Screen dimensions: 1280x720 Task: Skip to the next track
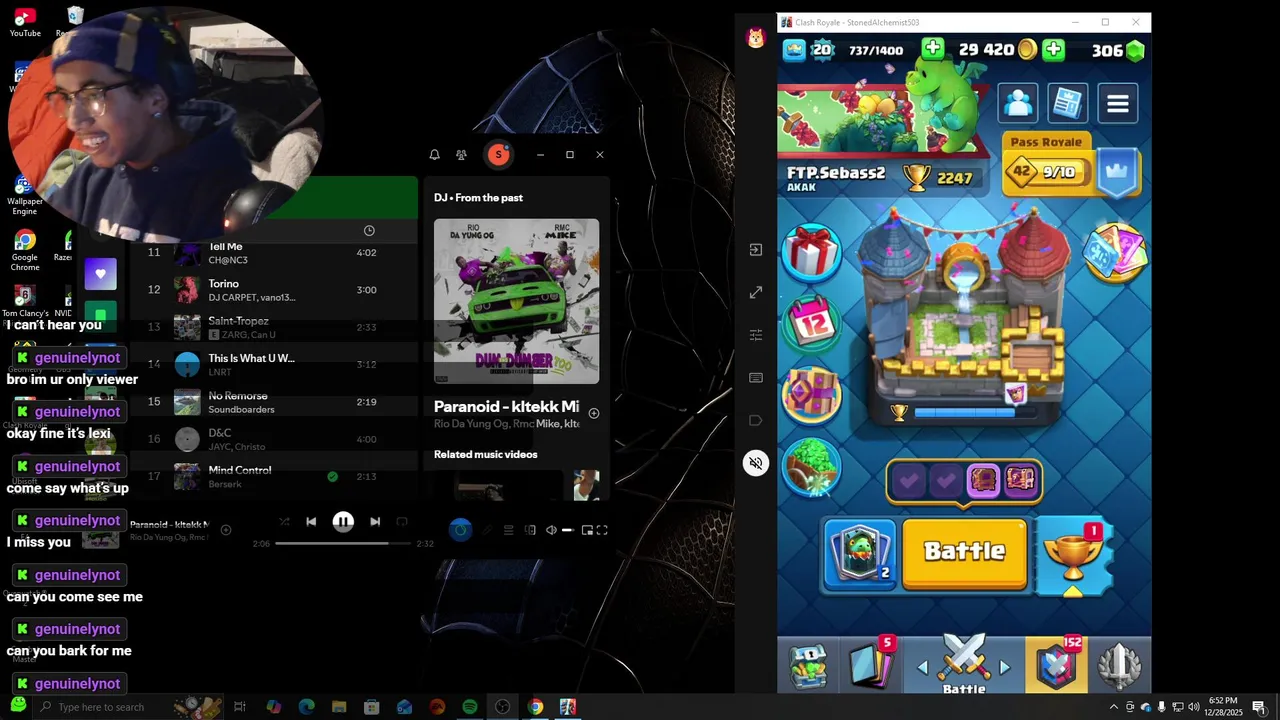click(375, 521)
